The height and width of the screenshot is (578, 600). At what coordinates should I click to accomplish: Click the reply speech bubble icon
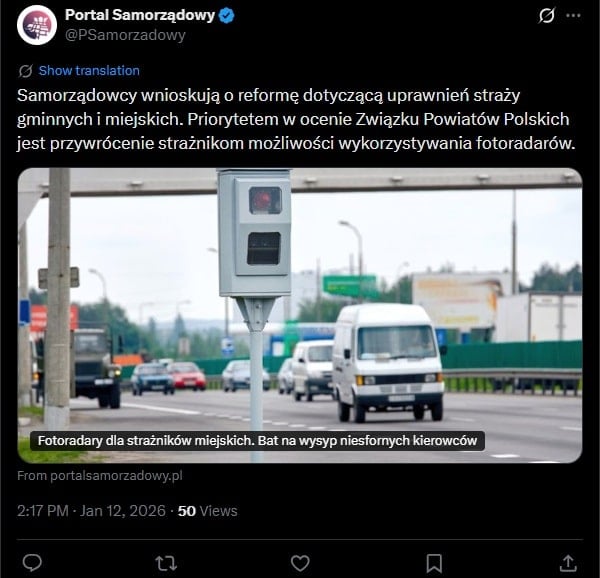[x=32, y=563]
